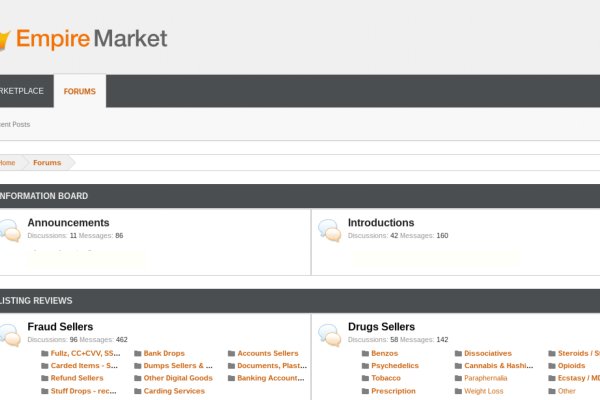Open the Introductions forum title
This screenshot has width=600, height=400.
point(380,222)
